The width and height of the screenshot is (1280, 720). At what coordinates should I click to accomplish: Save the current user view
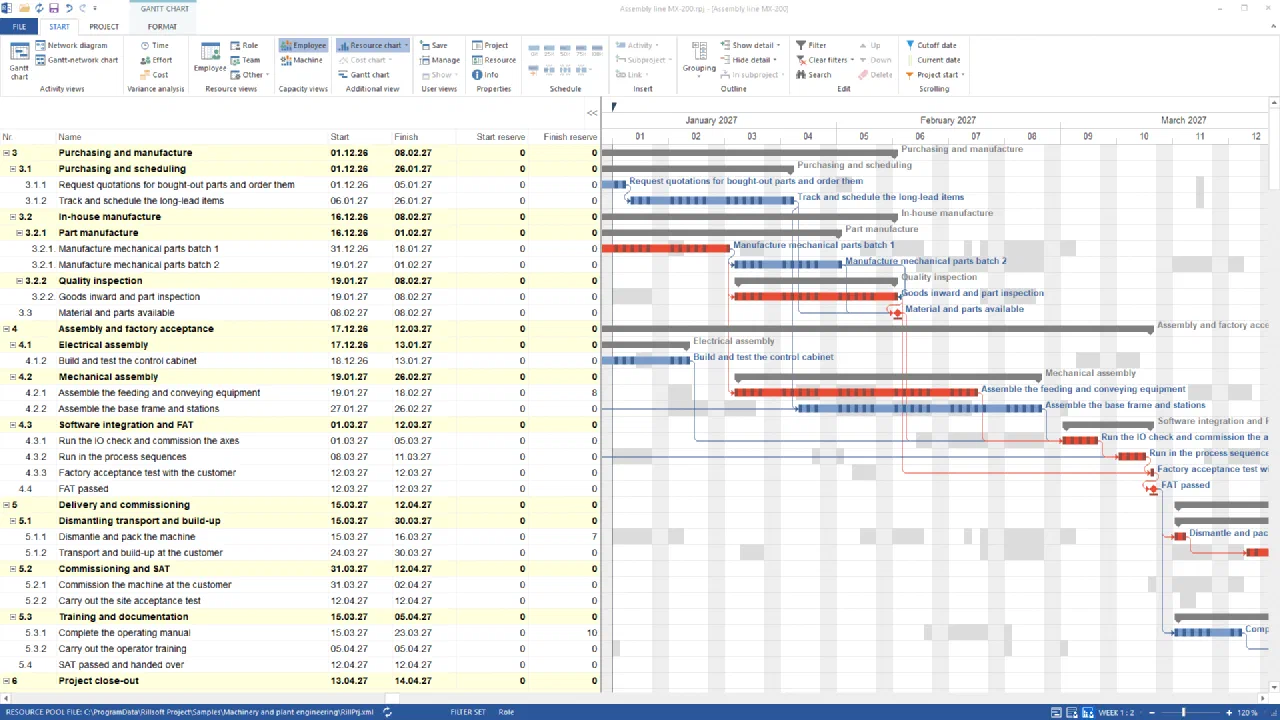434,45
